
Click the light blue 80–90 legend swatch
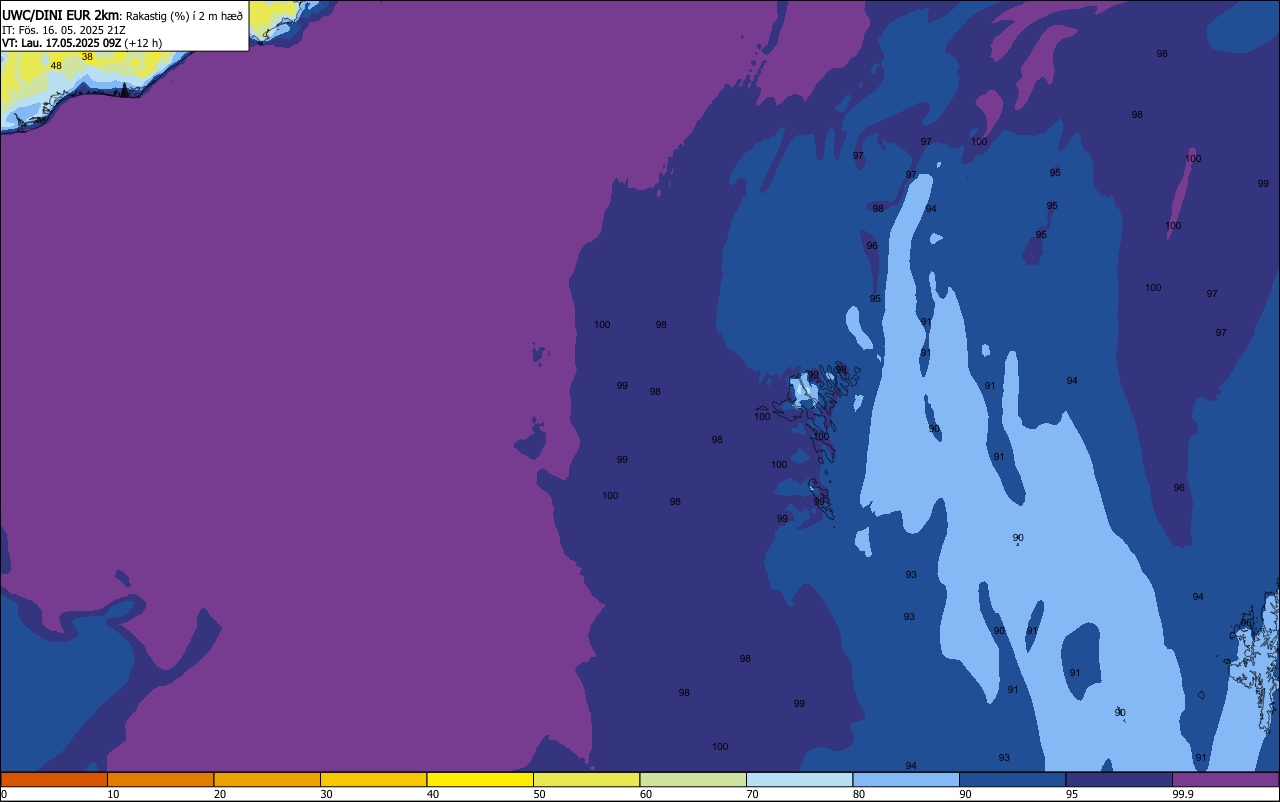906,779
